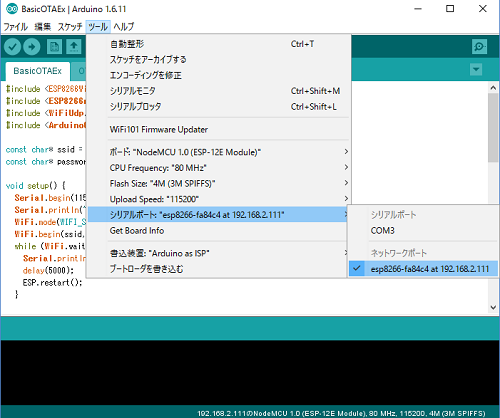Click the void setup() code line

tap(36, 186)
